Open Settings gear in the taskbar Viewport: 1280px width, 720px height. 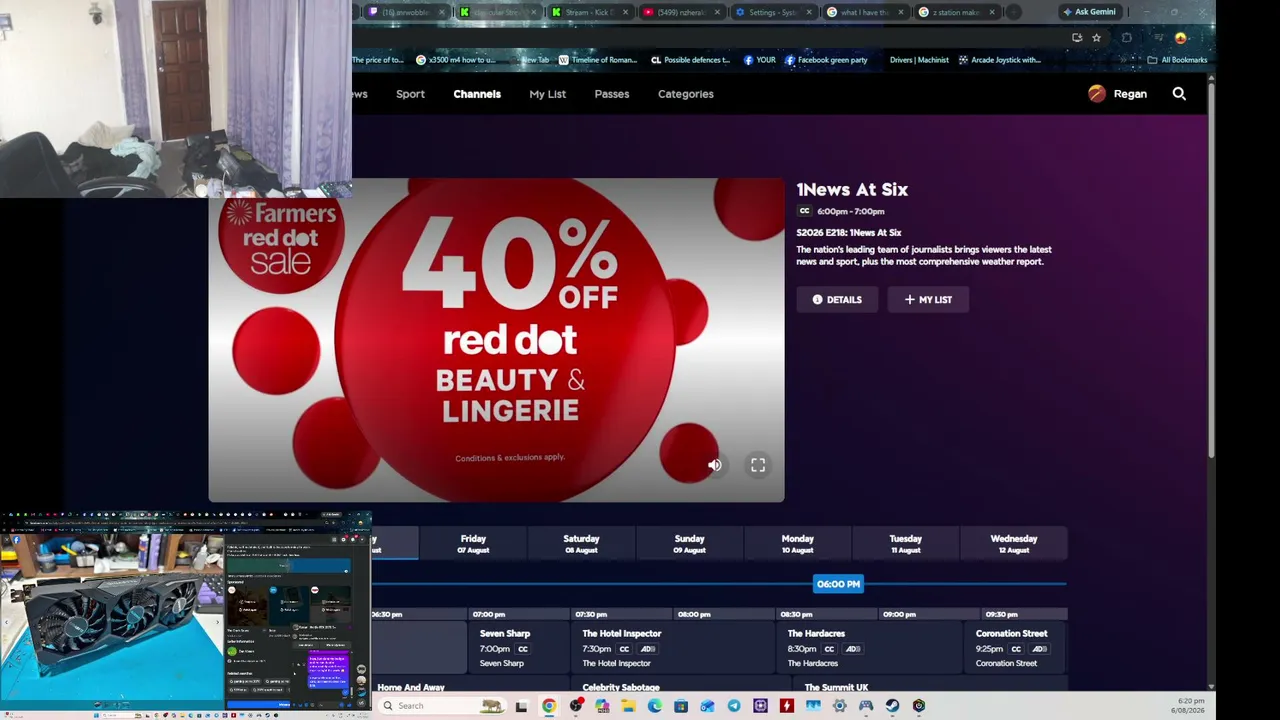(839, 706)
